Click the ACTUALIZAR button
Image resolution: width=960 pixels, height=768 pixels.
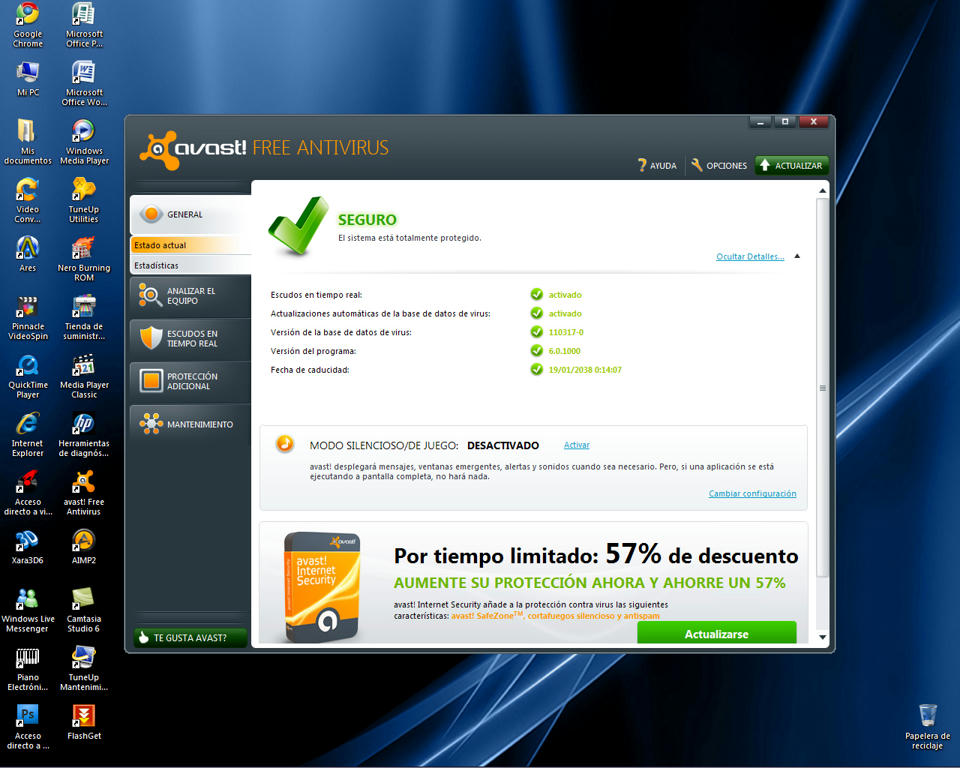(792, 165)
